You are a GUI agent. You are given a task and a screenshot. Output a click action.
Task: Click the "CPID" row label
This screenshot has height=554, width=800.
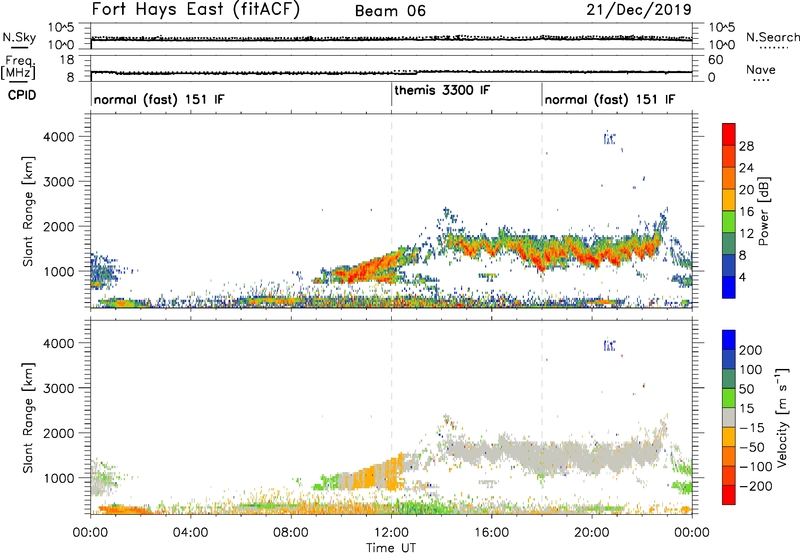pos(22,95)
